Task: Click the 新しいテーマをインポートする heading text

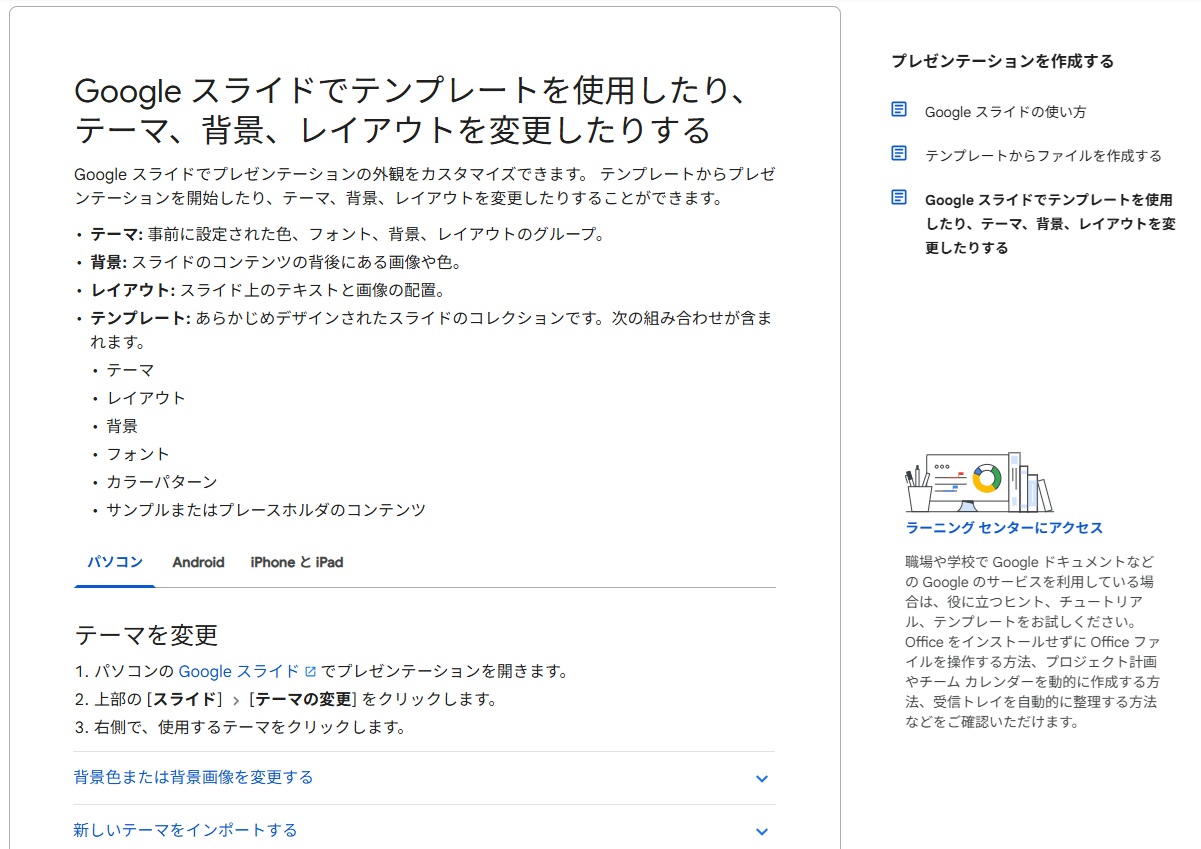Action: (x=185, y=830)
